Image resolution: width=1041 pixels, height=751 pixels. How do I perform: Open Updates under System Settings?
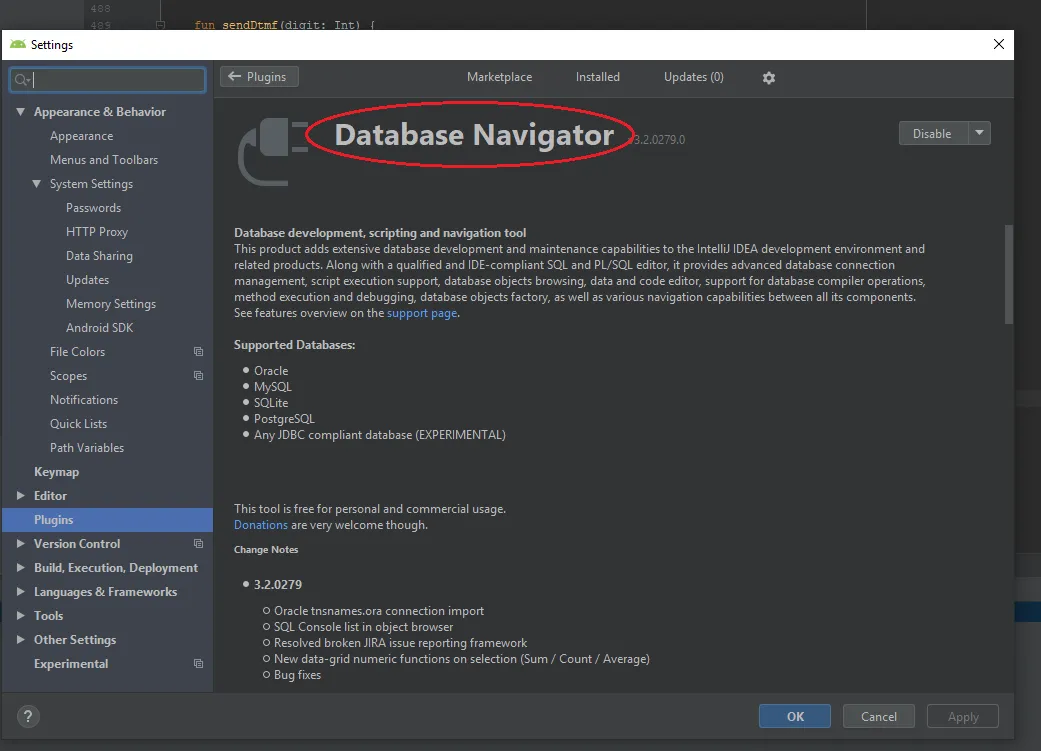tap(88, 280)
